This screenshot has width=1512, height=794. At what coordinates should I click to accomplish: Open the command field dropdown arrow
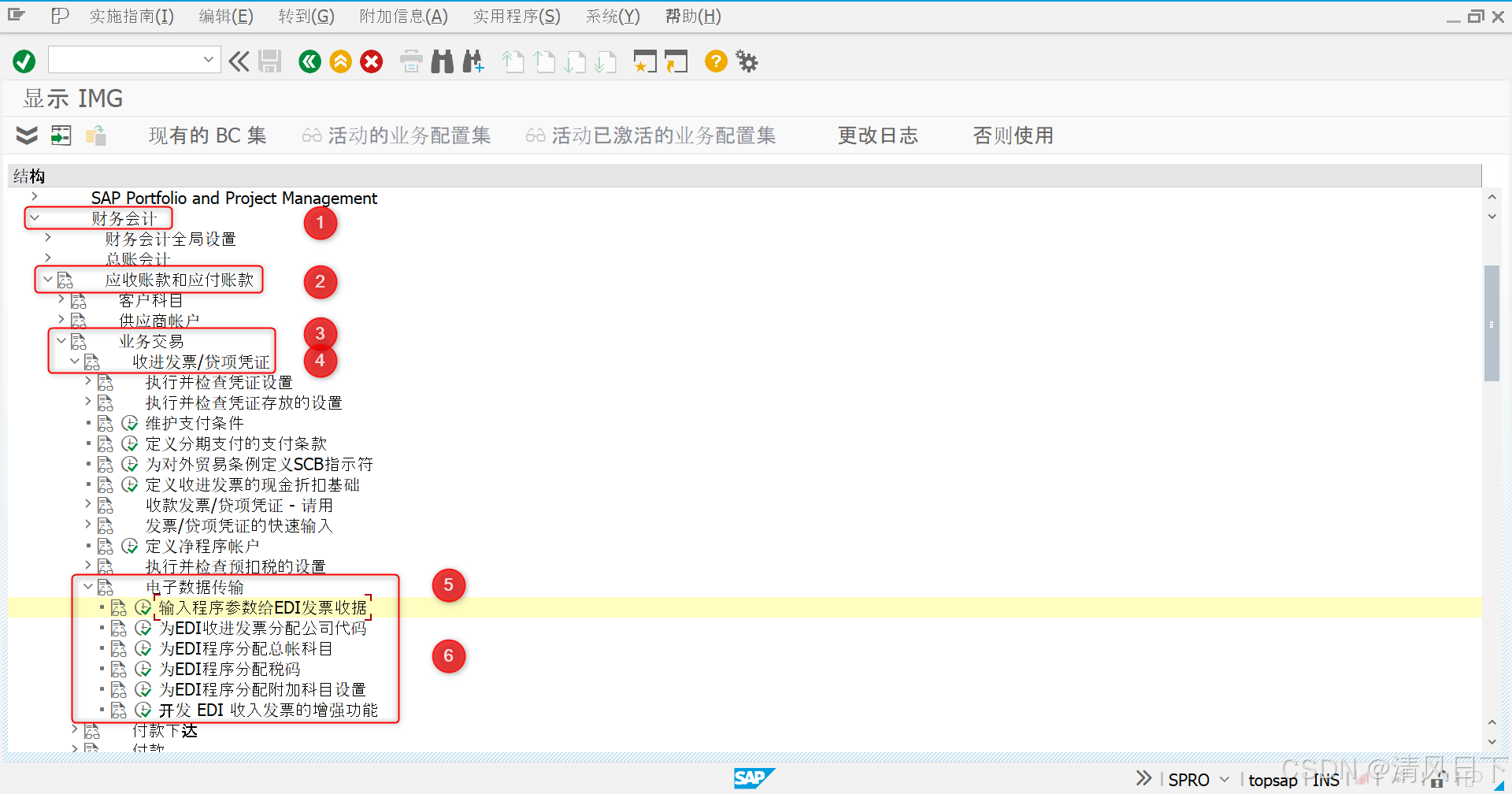pos(209,59)
